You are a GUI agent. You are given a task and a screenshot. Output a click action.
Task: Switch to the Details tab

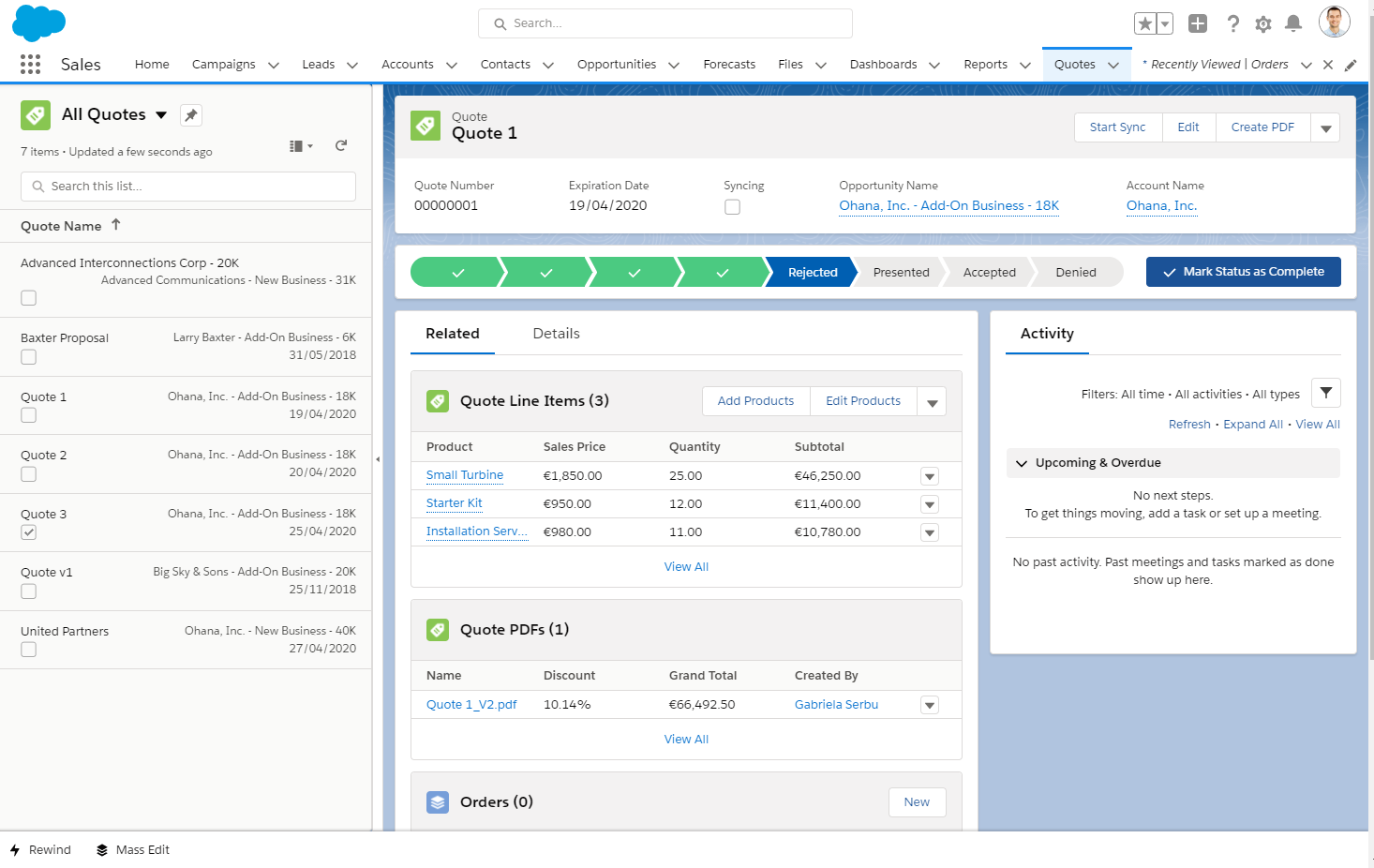click(x=556, y=334)
